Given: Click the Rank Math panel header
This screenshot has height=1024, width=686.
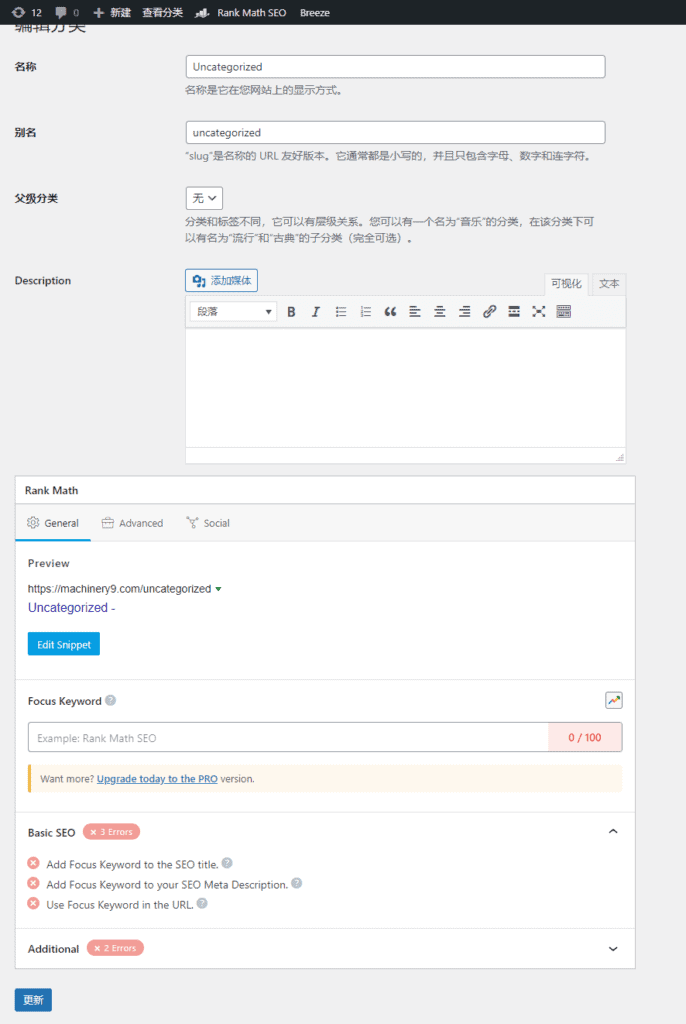Looking at the screenshot, I should pos(325,490).
